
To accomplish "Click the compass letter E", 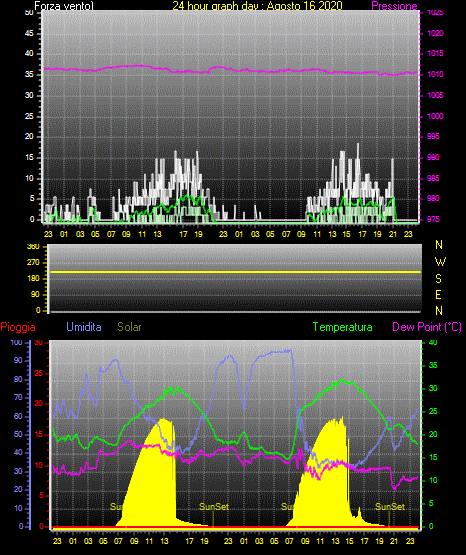I will click(438, 294).
